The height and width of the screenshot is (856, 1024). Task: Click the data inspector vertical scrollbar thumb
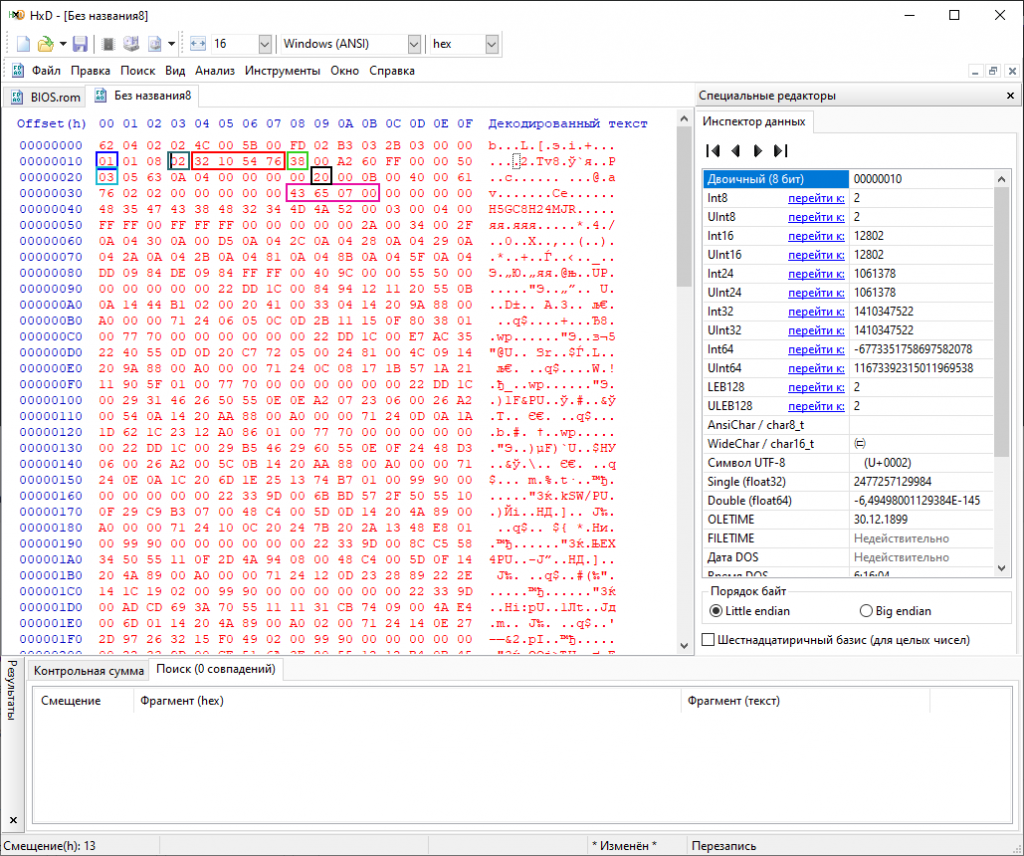1001,321
